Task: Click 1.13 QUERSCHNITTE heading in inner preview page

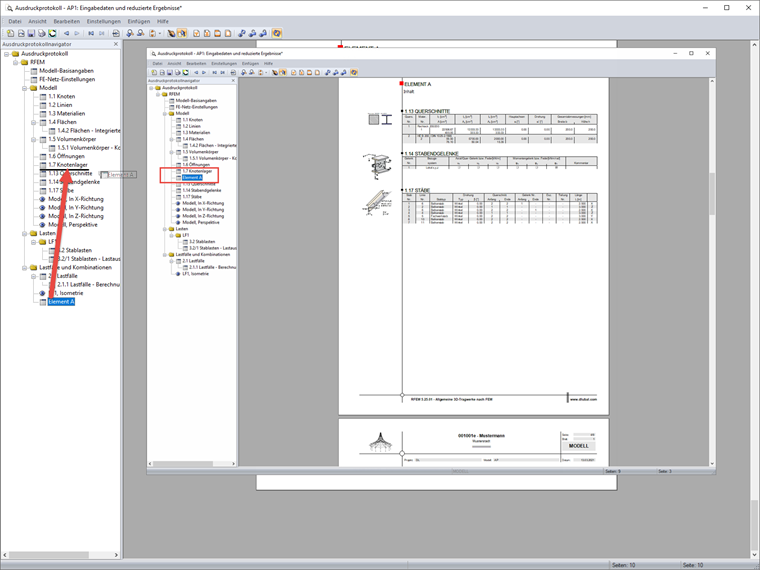Action: click(427, 111)
